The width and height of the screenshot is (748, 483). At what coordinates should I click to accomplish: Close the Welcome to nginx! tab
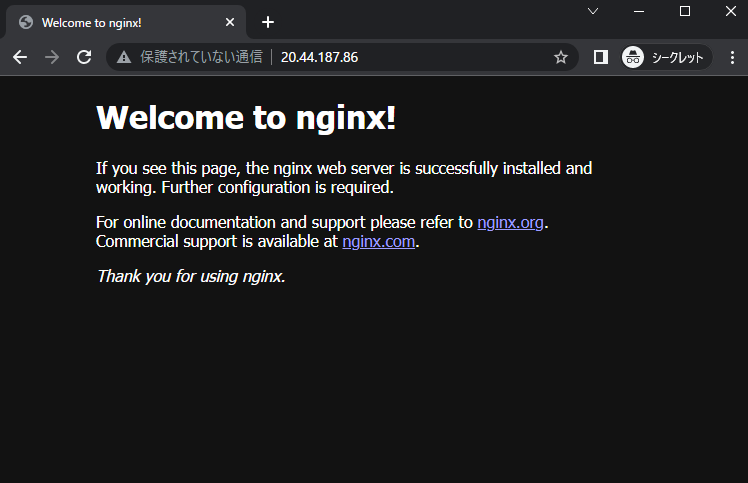point(230,22)
